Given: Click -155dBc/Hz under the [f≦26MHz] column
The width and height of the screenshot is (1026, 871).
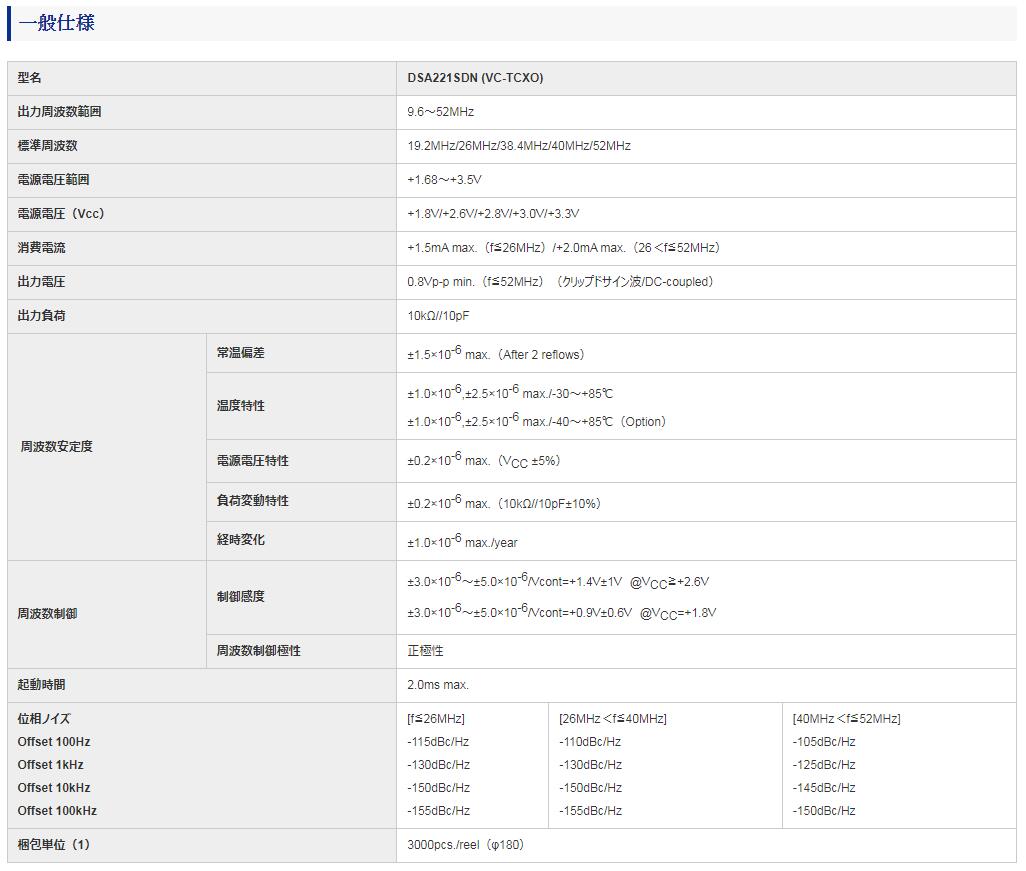Looking at the screenshot, I should point(438,810).
